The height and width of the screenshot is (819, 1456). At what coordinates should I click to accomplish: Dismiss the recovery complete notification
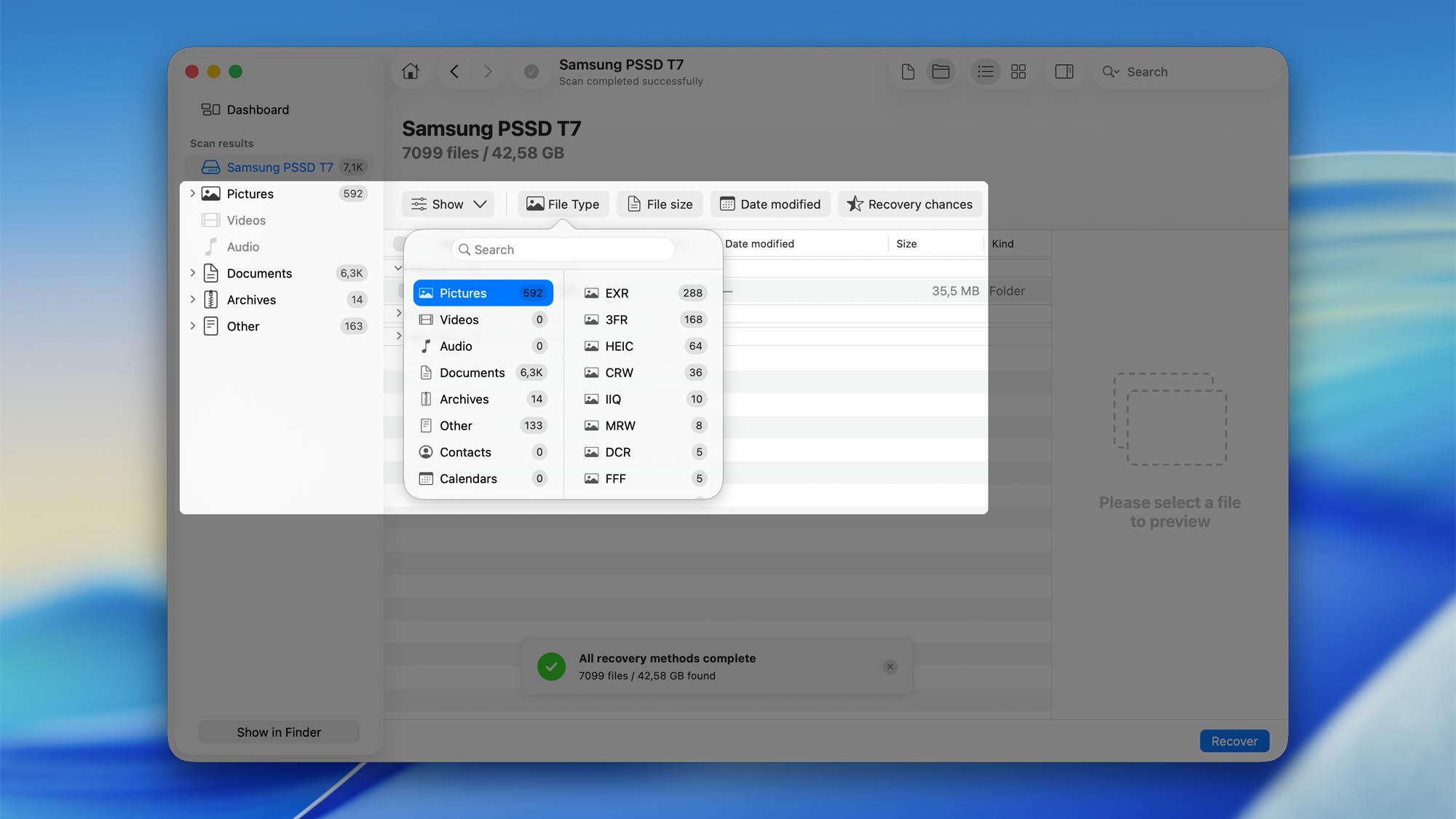[890, 666]
